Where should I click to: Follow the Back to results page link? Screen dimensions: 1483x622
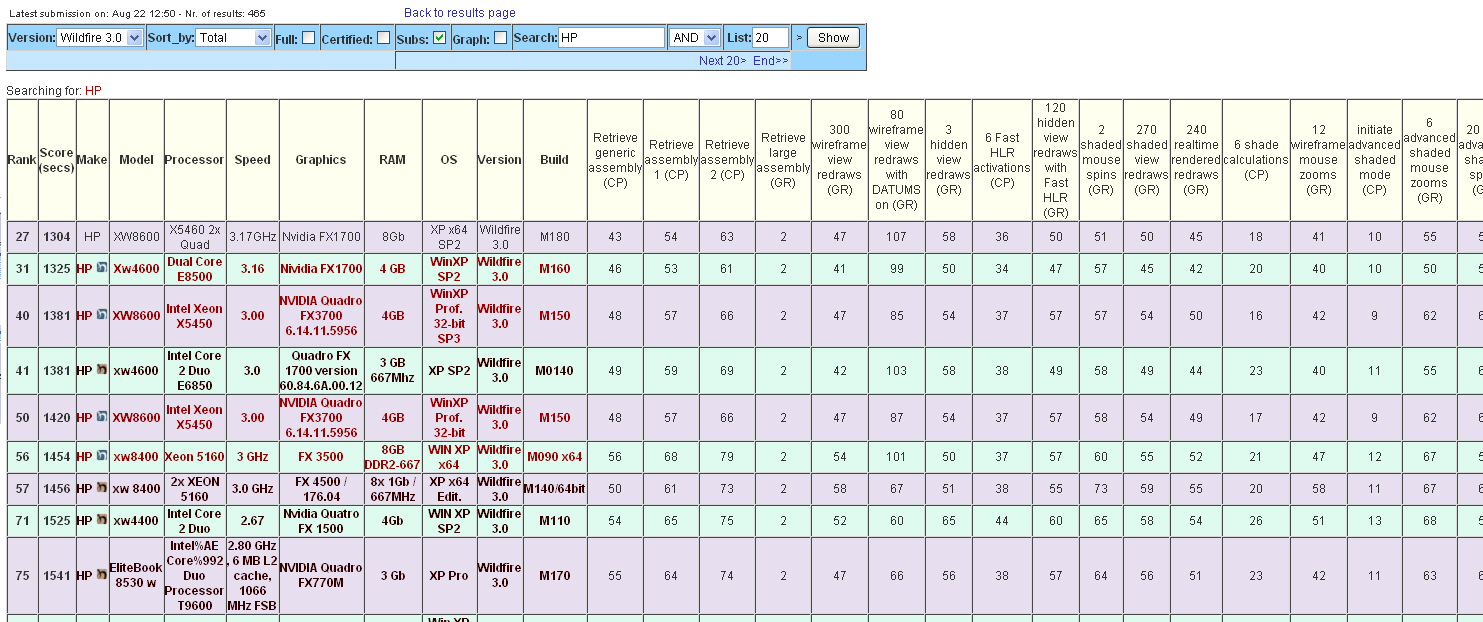pyautogui.click(x=460, y=13)
